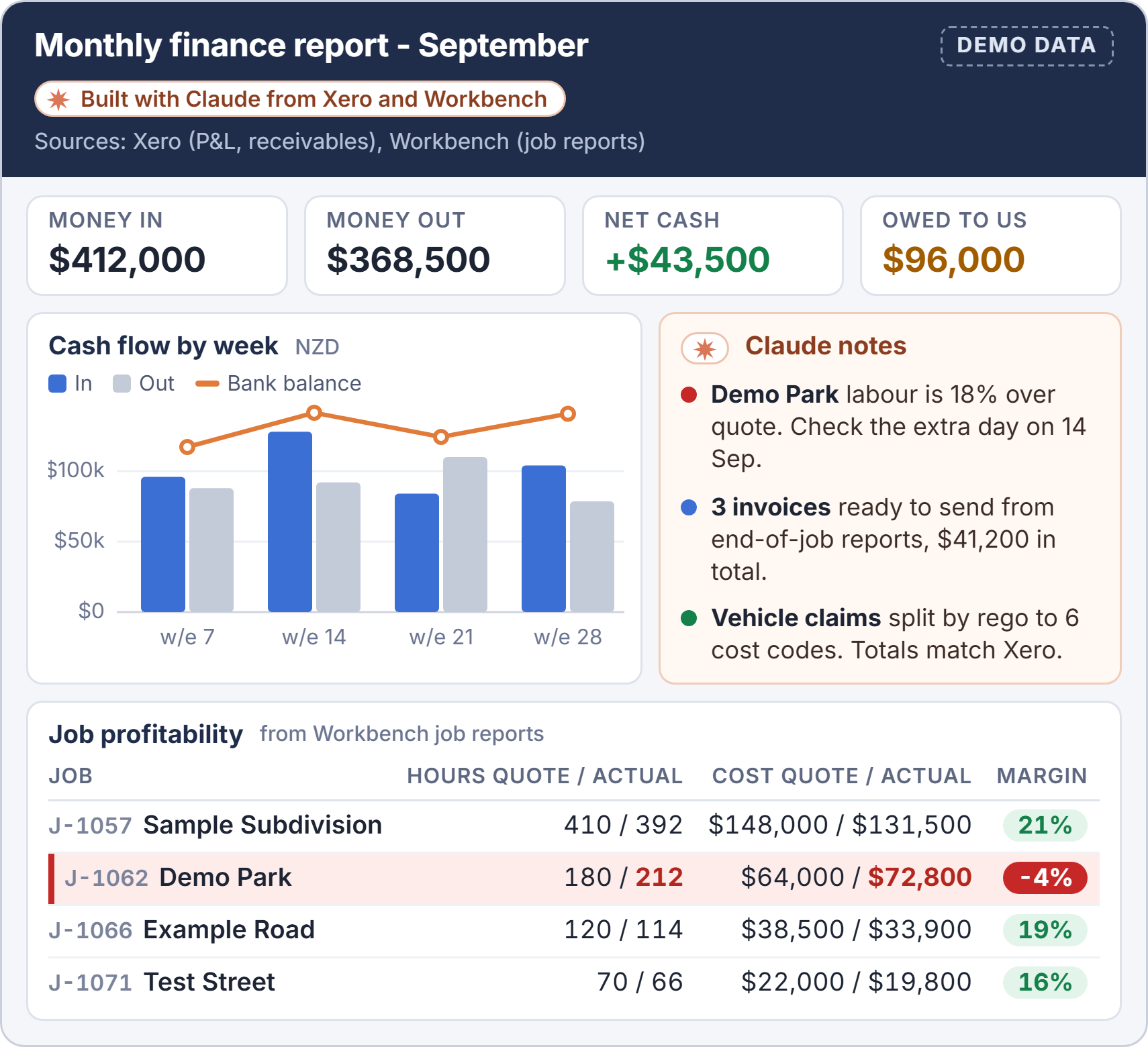Click the 21% margin pill
This screenshot has width=1148, height=1047.
pyautogui.click(x=1045, y=826)
